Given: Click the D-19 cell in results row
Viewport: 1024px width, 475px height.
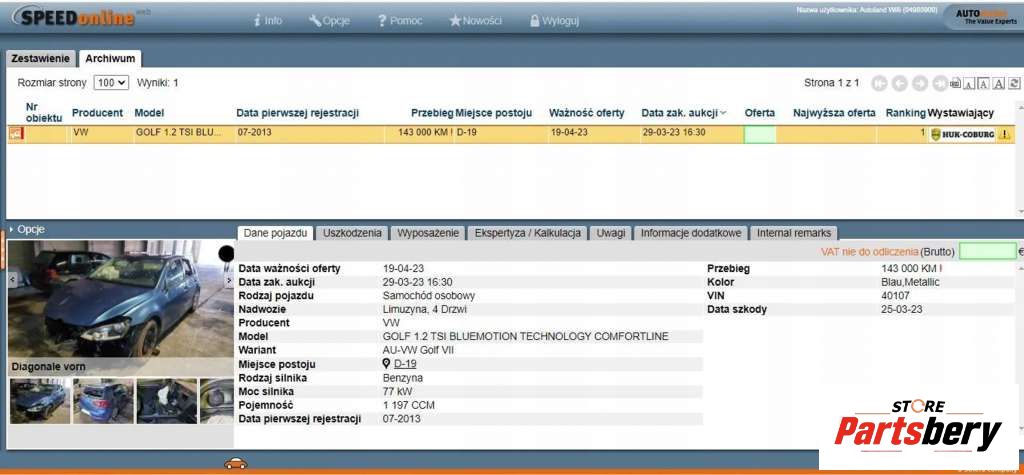Looking at the screenshot, I should pos(465,133).
